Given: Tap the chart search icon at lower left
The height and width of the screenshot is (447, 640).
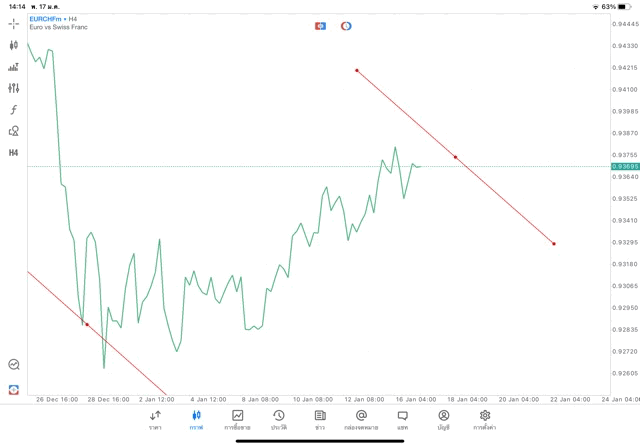Looking at the screenshot, I should coord(13,365).
